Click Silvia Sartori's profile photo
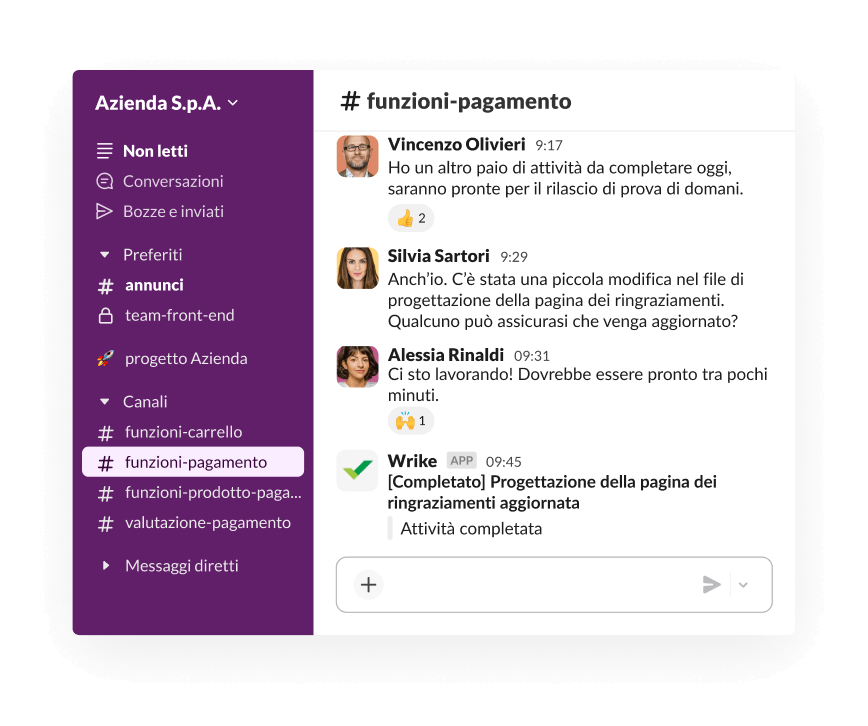 click(x=358, y=268)
